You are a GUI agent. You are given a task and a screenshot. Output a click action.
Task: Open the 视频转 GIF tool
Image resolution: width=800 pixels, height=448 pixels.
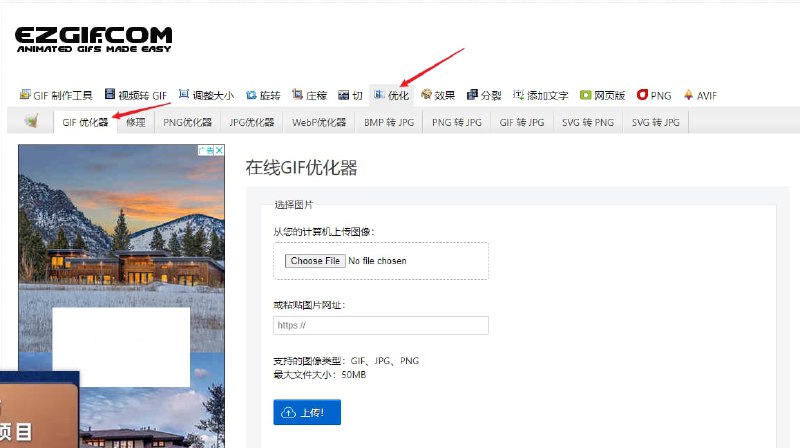[135, 95]
